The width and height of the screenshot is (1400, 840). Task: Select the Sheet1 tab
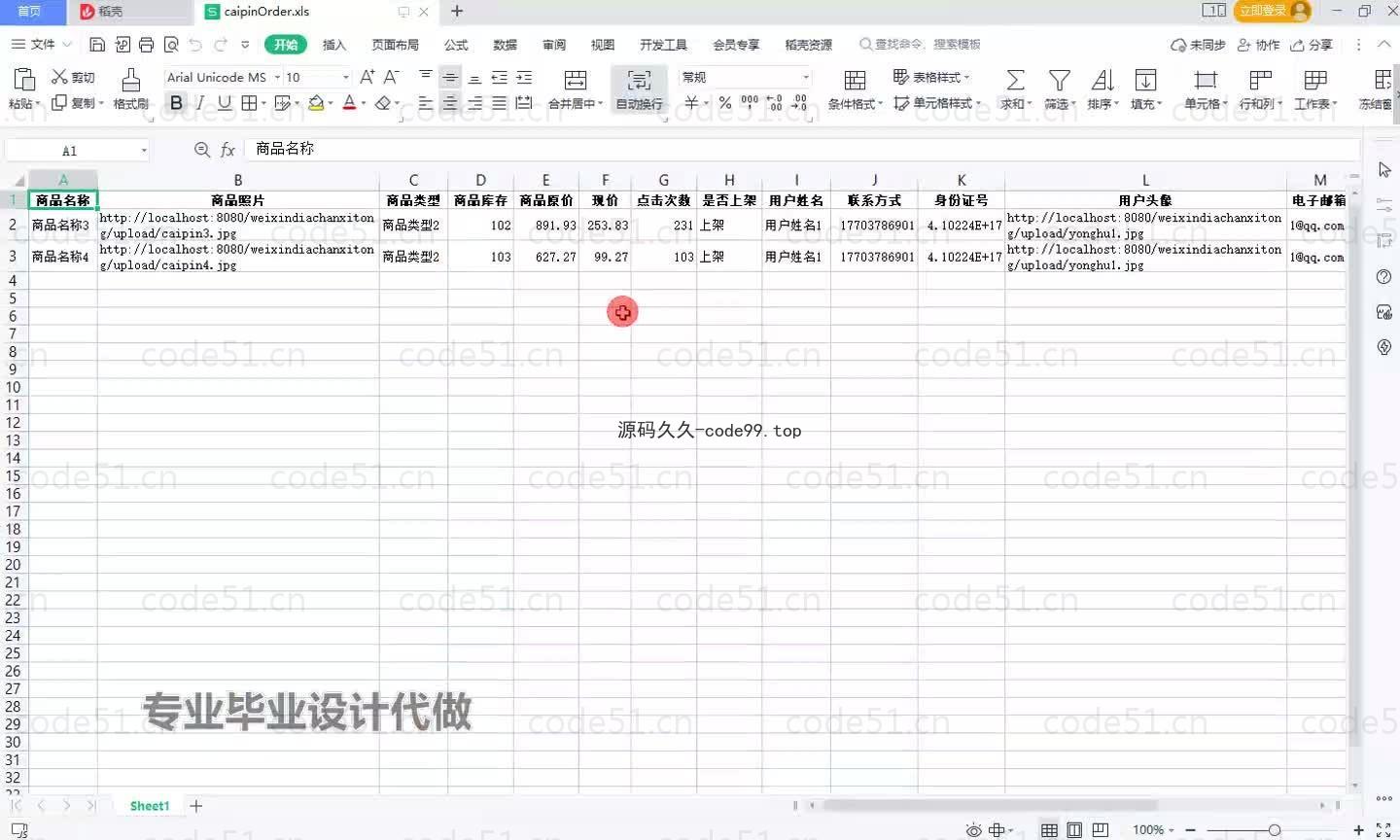point(150,806)
